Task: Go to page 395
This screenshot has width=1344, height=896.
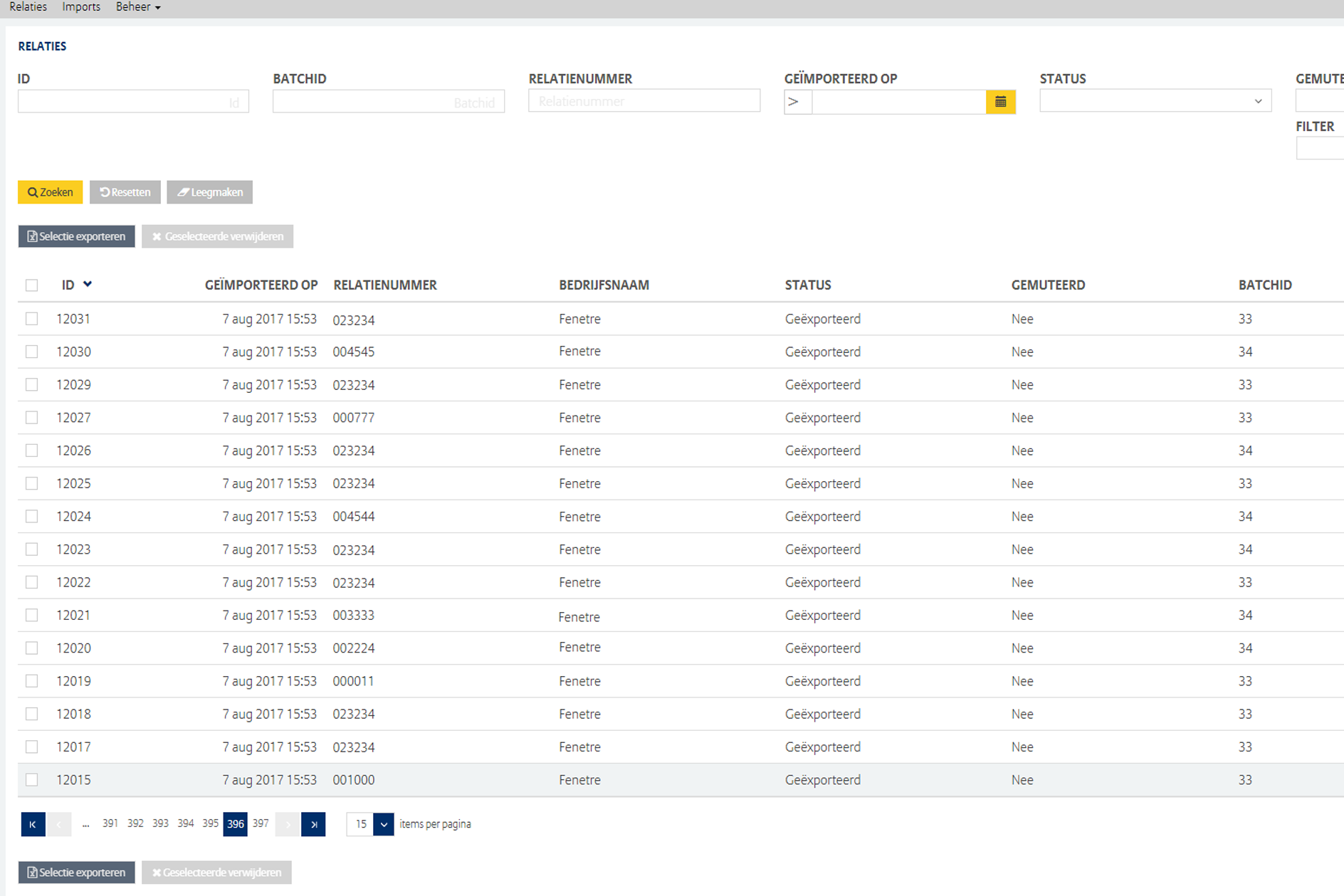Action: (210, 823)
